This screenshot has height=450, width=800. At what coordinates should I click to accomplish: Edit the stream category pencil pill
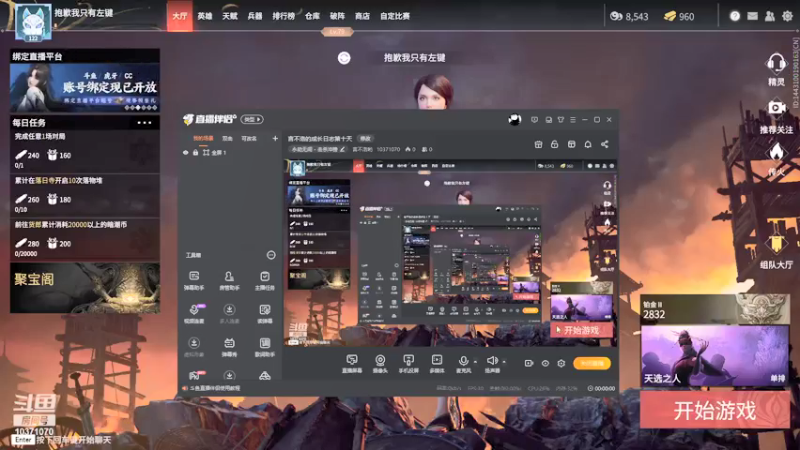click(318, 149)
